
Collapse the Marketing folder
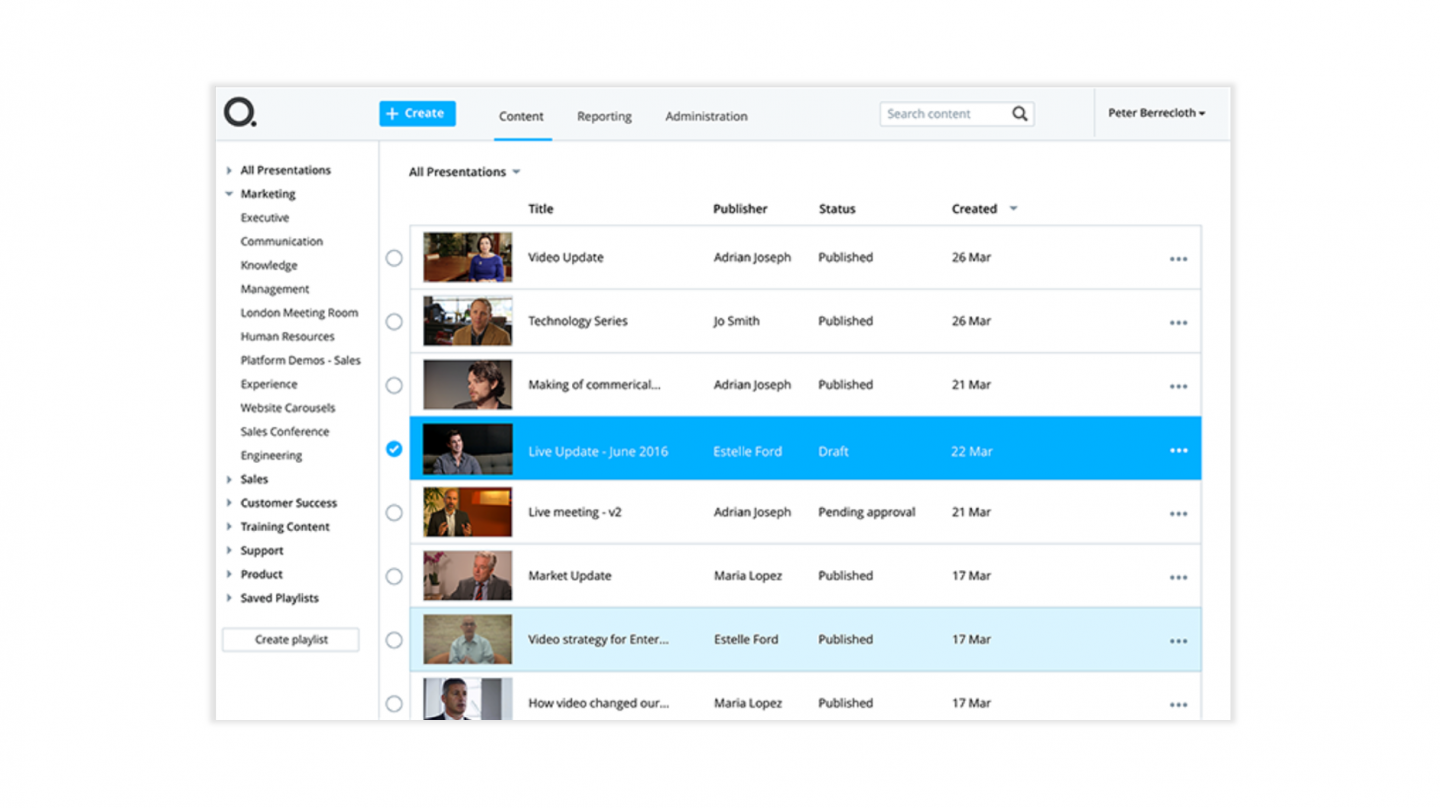coord(228,193)
